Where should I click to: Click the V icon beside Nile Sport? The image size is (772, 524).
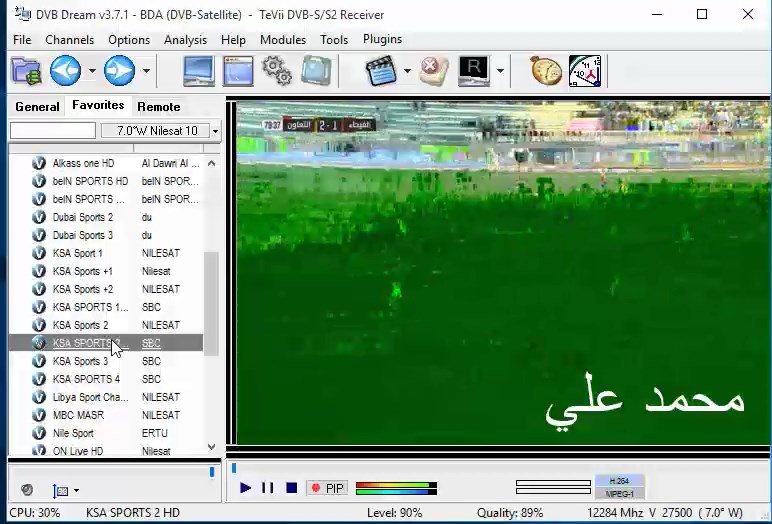point(39,433)
